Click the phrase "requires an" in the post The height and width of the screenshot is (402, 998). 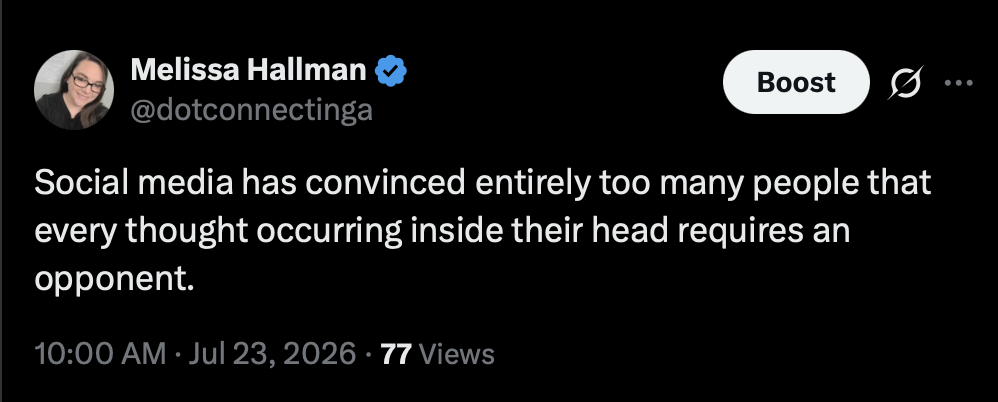click(x=763, y=232)
